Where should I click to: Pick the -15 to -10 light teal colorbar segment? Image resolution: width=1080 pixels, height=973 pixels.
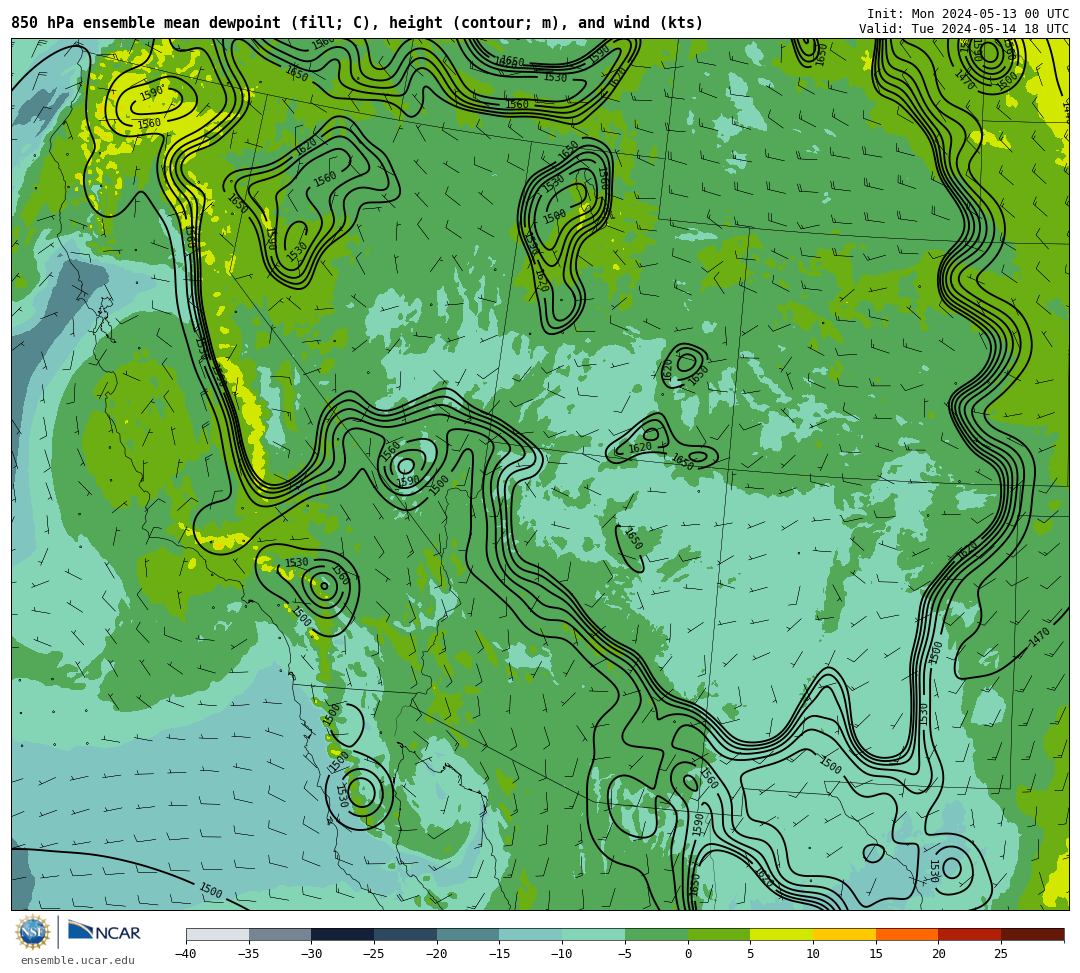(x=531, y=934)
